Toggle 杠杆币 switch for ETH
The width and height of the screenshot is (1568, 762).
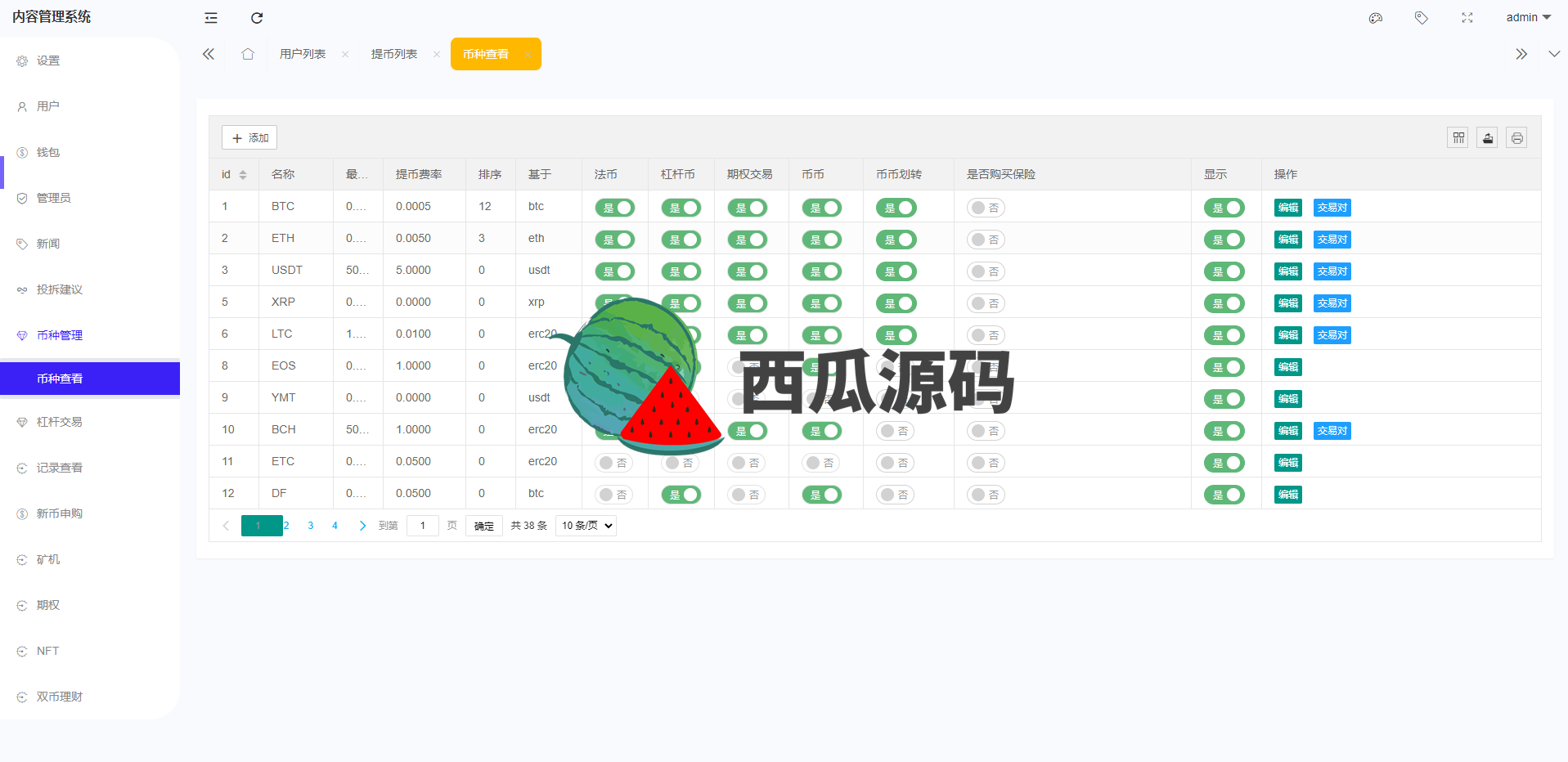(681, 240)
